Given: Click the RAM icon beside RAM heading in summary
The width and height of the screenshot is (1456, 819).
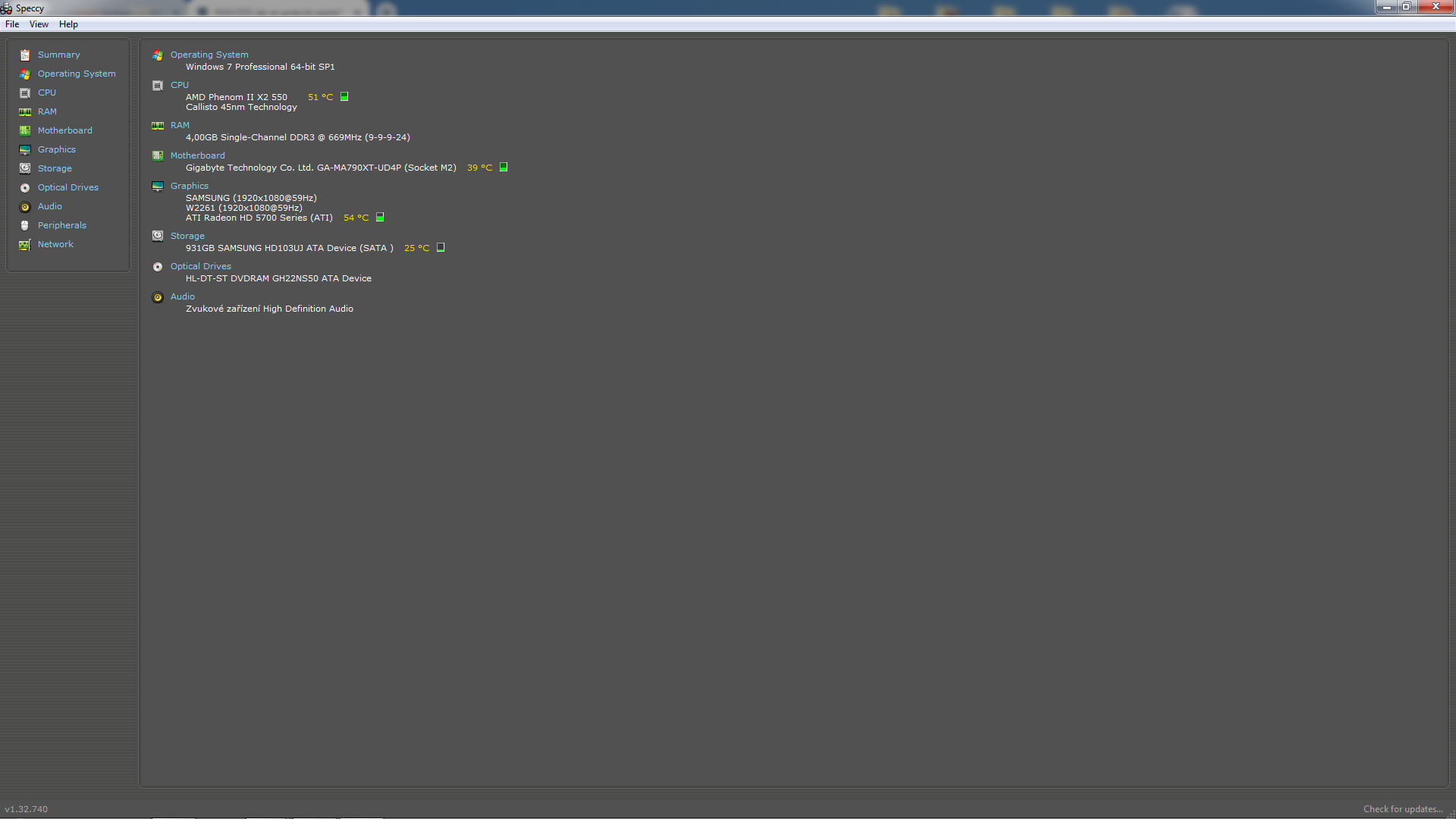Looking at the screenshot, I should (x=158, y=125).
